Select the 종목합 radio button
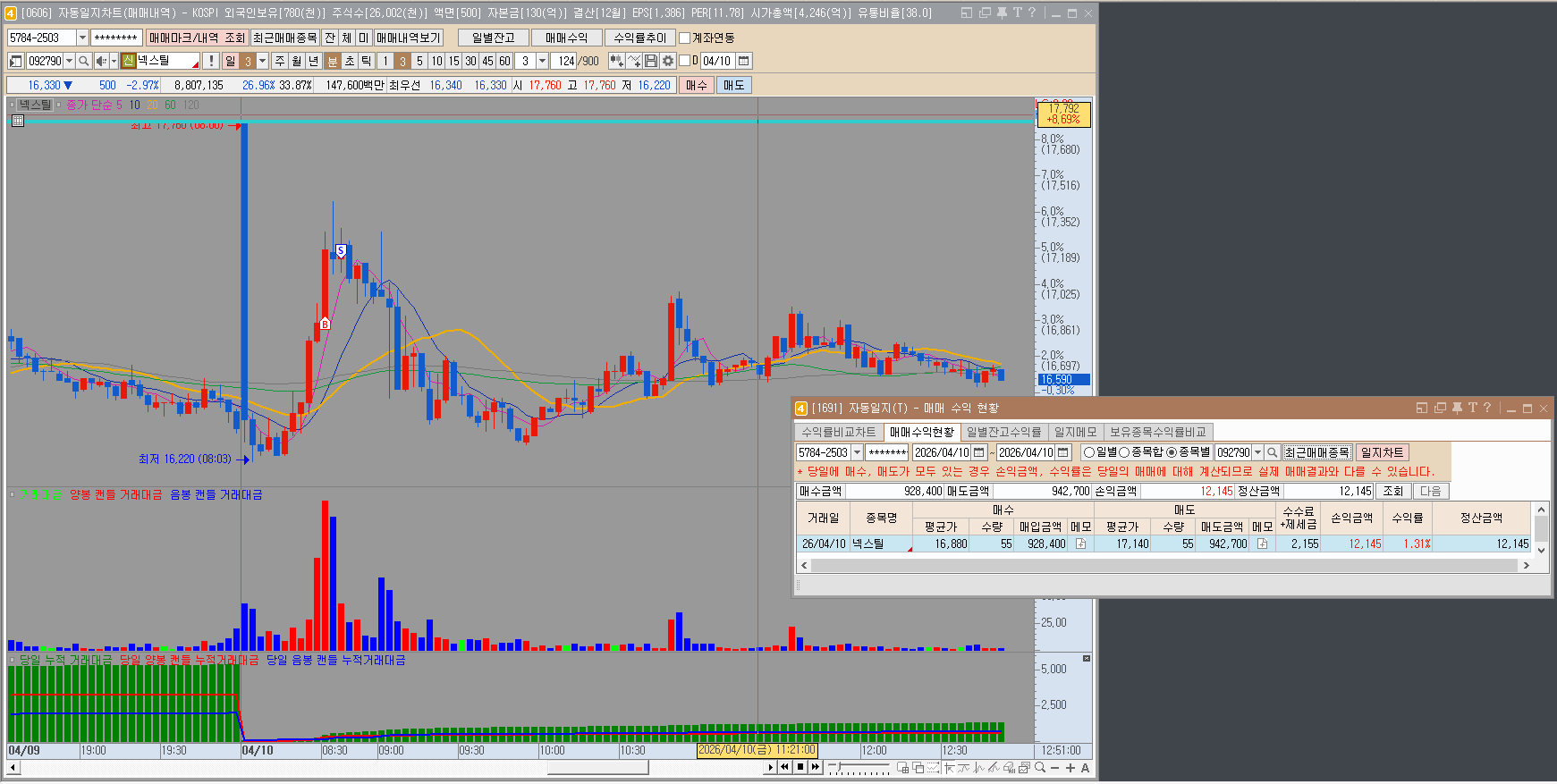The height and width of the screenshot is (784, 1557). [1124, 452]
